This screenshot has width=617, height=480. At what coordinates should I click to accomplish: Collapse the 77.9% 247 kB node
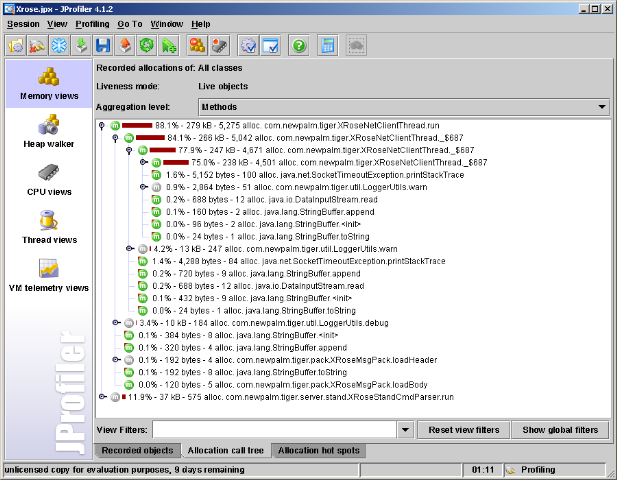point(129,150)
